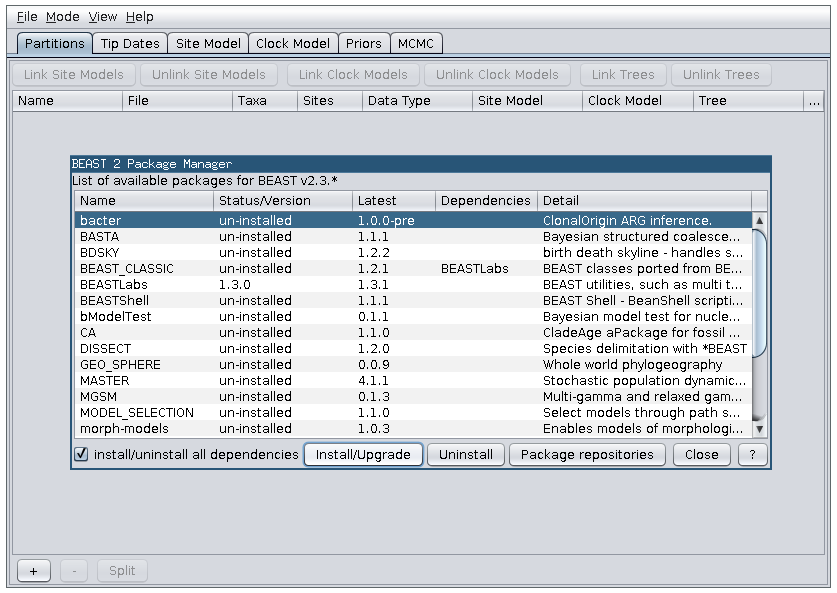Open the View menu
The width and height of the screenshot is (837, 593).
coord(102,17)
